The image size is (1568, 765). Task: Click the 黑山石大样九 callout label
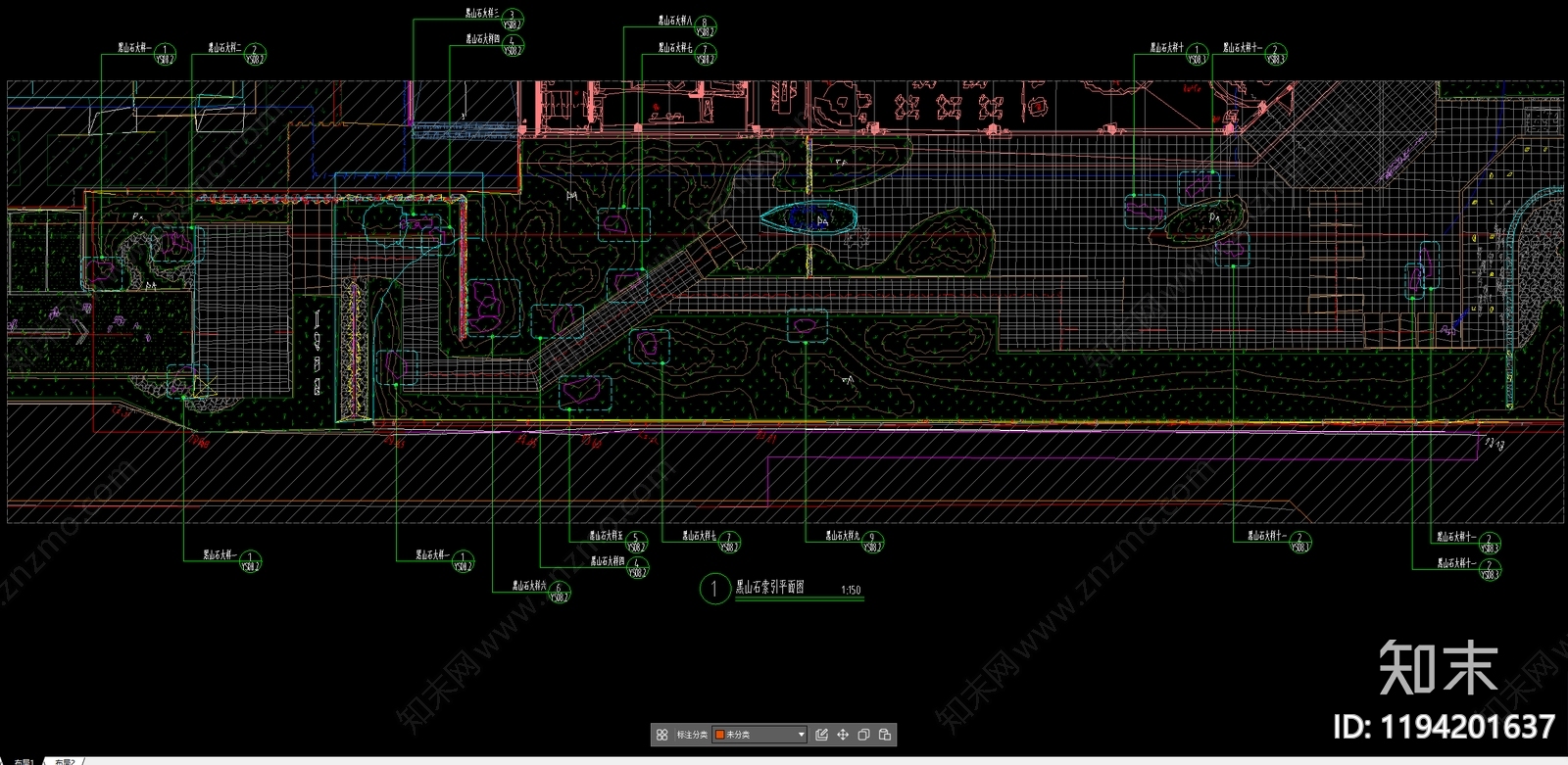[842, 536]
